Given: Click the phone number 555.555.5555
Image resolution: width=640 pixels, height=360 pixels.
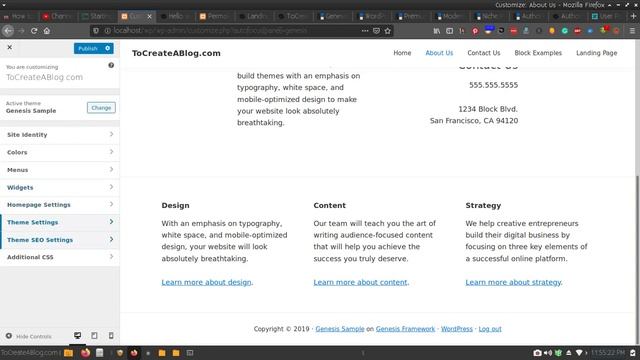Looking at the screenshot, I should (493, 85).
